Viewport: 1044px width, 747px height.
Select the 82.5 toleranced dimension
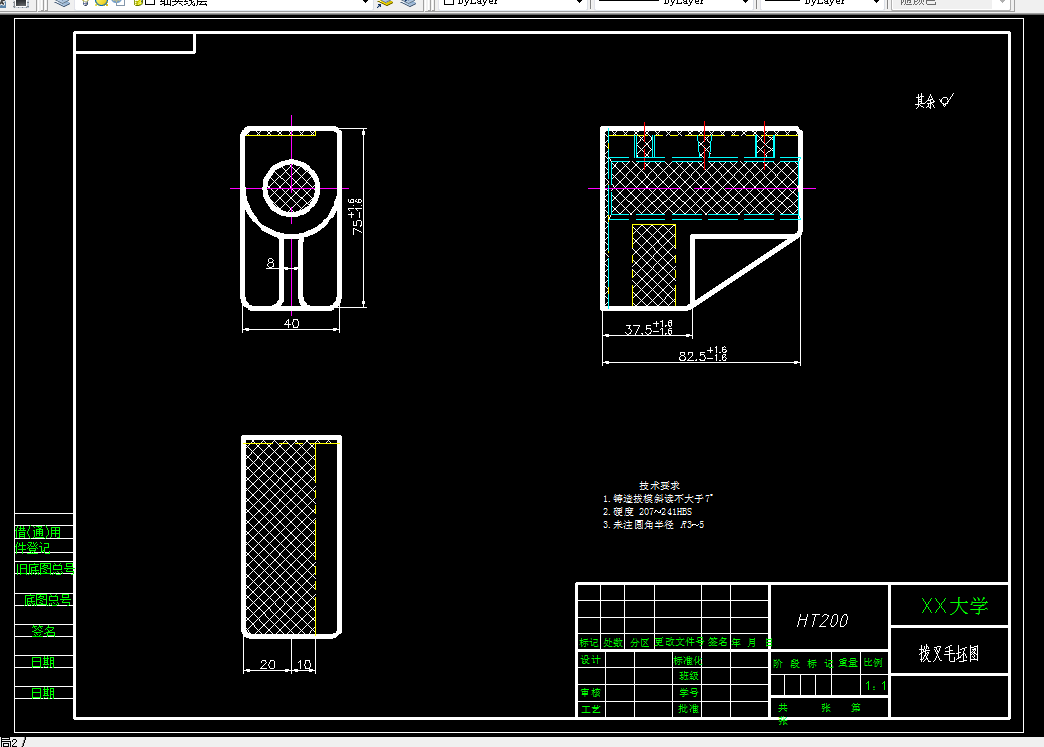point(702,355)
